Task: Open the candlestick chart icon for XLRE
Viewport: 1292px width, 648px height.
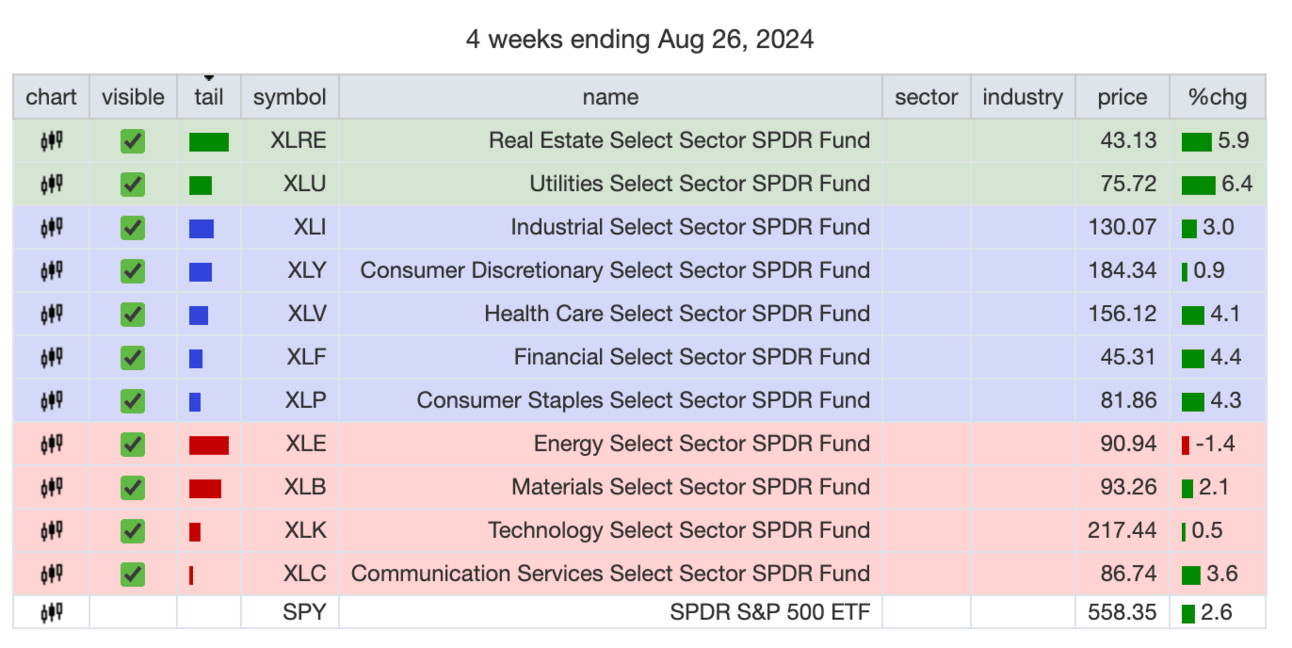Action: pos(51,141)
